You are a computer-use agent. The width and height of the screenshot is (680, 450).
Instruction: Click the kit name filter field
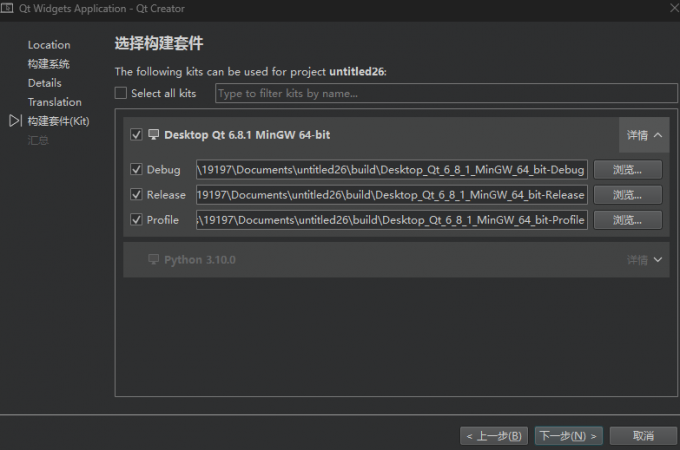[x=438, y=94]
